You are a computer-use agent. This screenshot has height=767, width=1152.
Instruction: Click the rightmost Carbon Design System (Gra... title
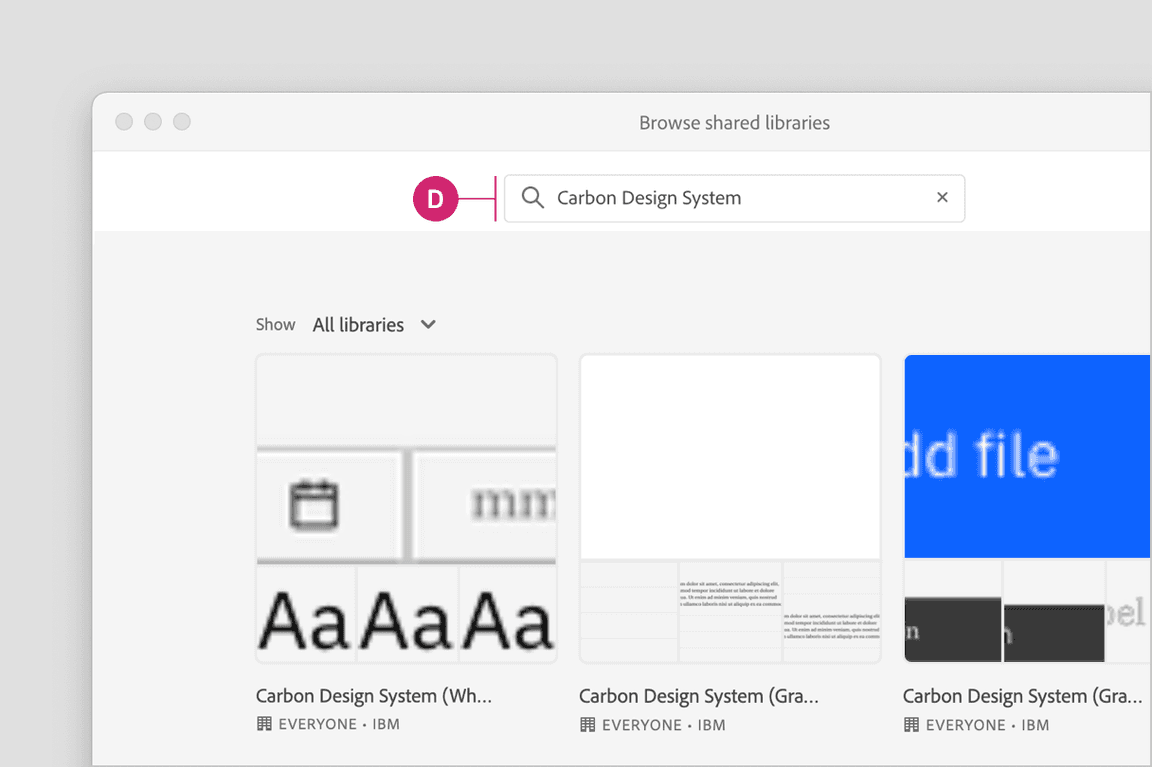point(1022,696)
